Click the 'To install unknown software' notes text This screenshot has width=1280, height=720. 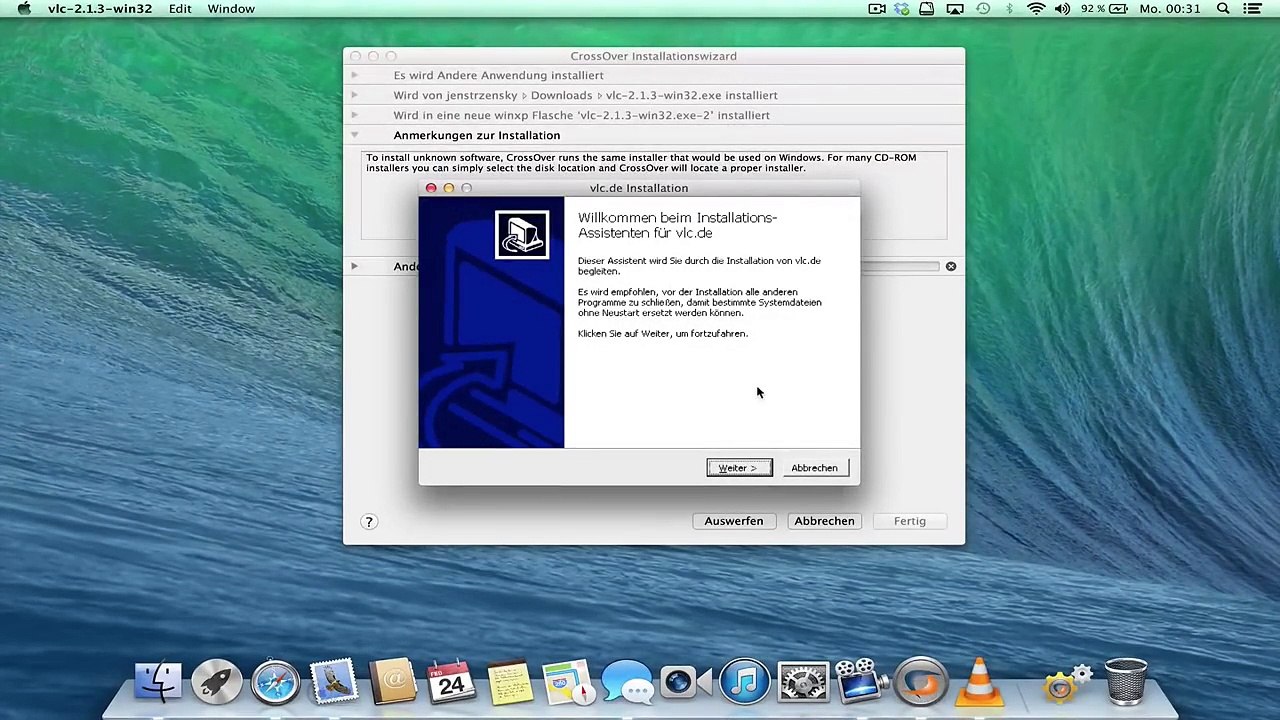641,163
